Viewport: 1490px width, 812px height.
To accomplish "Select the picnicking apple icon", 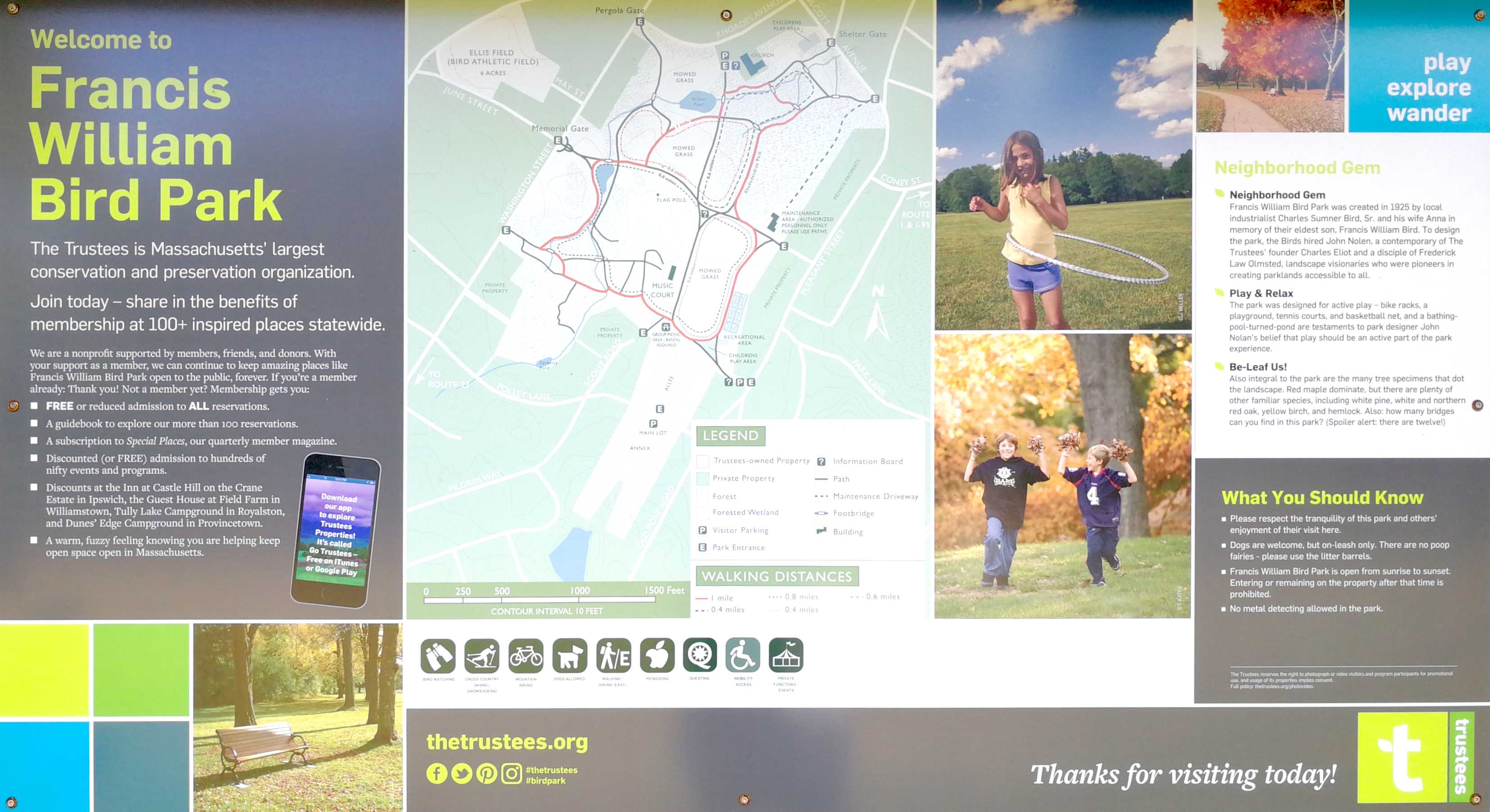I will pyautogui.click(x=657, y=655).
